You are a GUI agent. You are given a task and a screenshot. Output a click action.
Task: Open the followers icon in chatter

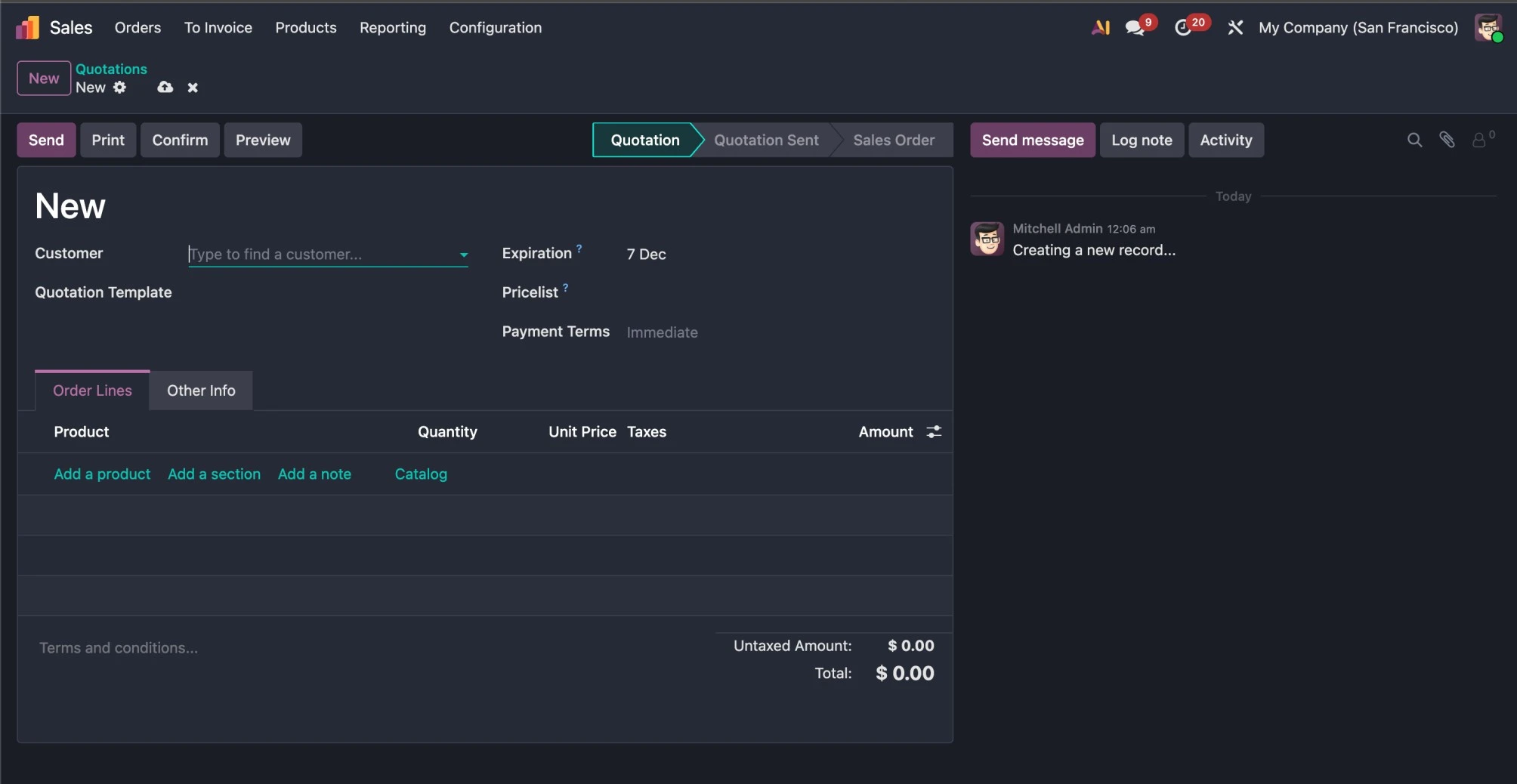pyautogui.click(x=1479, y=140)
